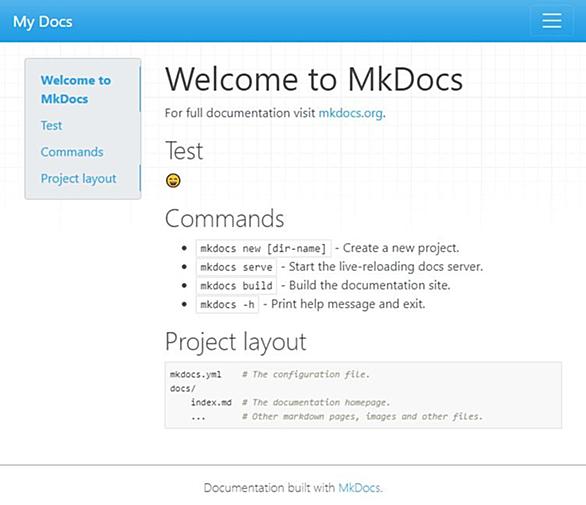Click the Test section heading
The image size is (586, 505).
tap(184, 151)
